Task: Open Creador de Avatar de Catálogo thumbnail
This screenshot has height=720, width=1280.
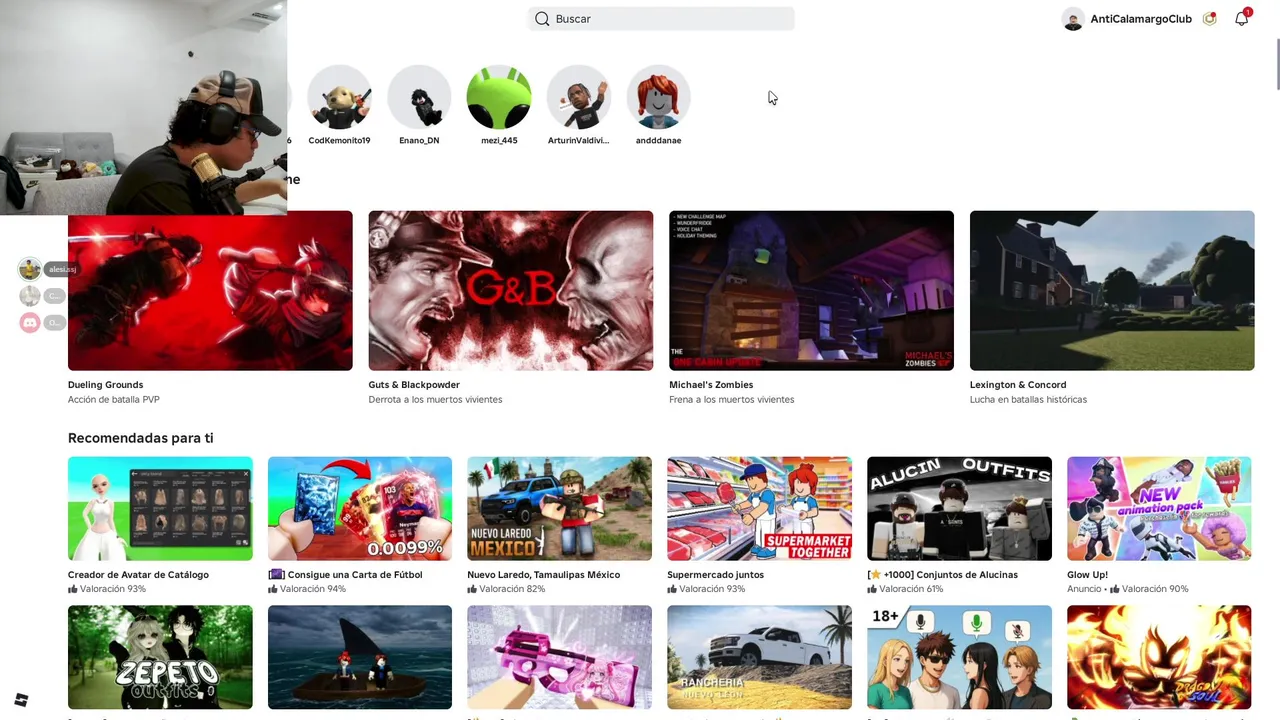Action: pos(160,509)
